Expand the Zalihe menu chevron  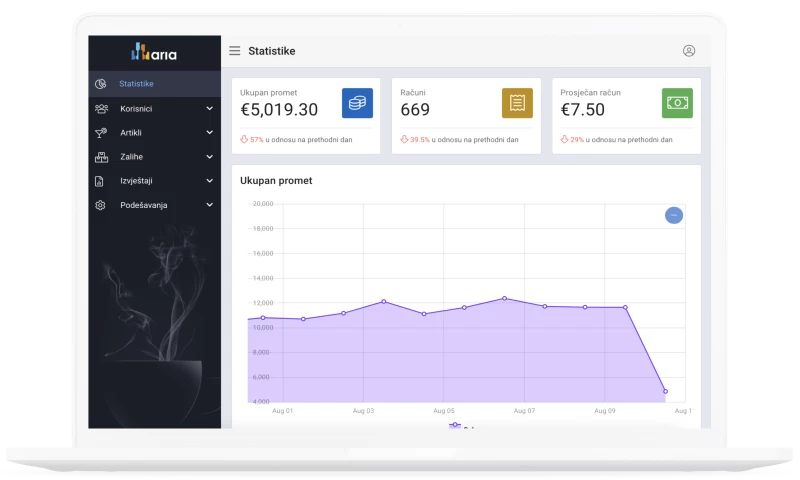tap(210, 157)
